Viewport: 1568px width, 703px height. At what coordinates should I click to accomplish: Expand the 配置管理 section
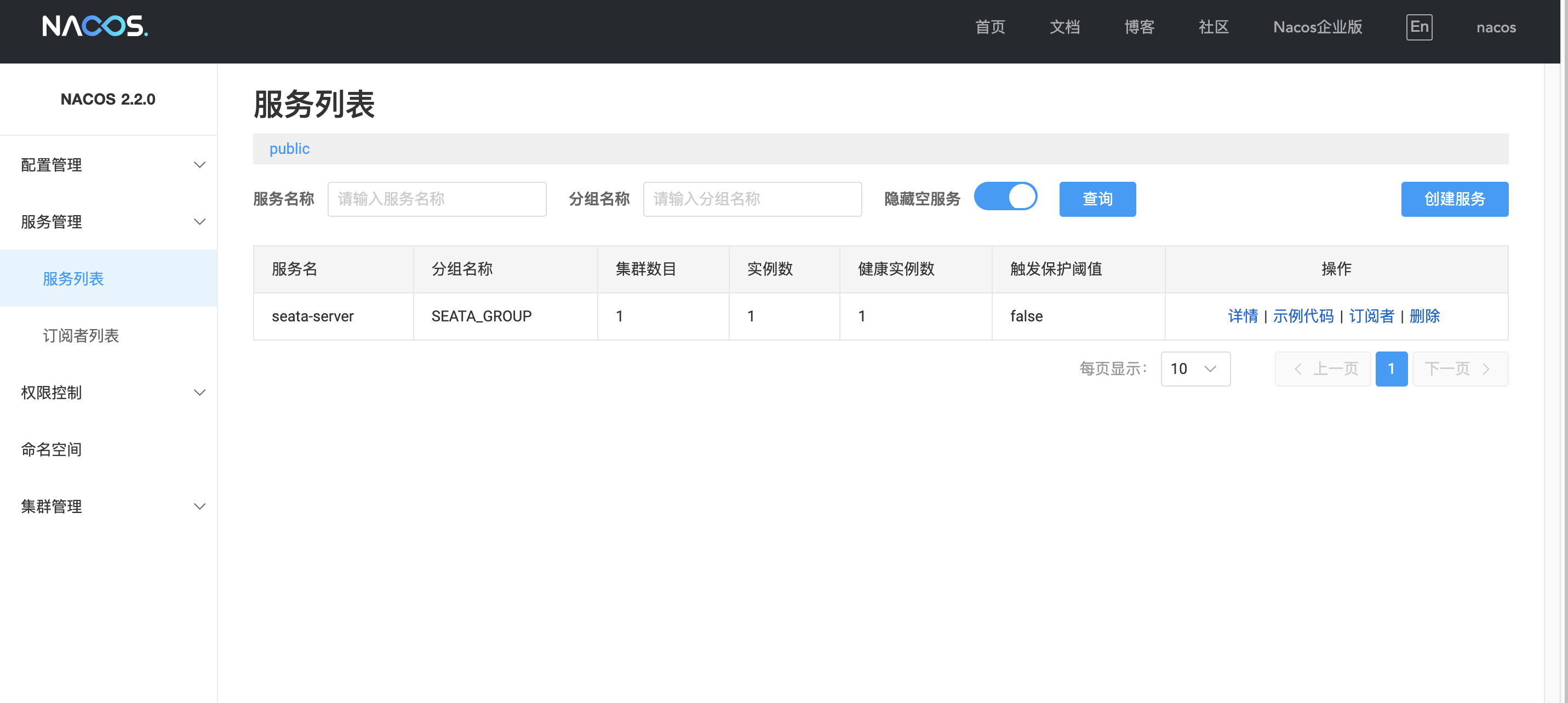[51, 165]
